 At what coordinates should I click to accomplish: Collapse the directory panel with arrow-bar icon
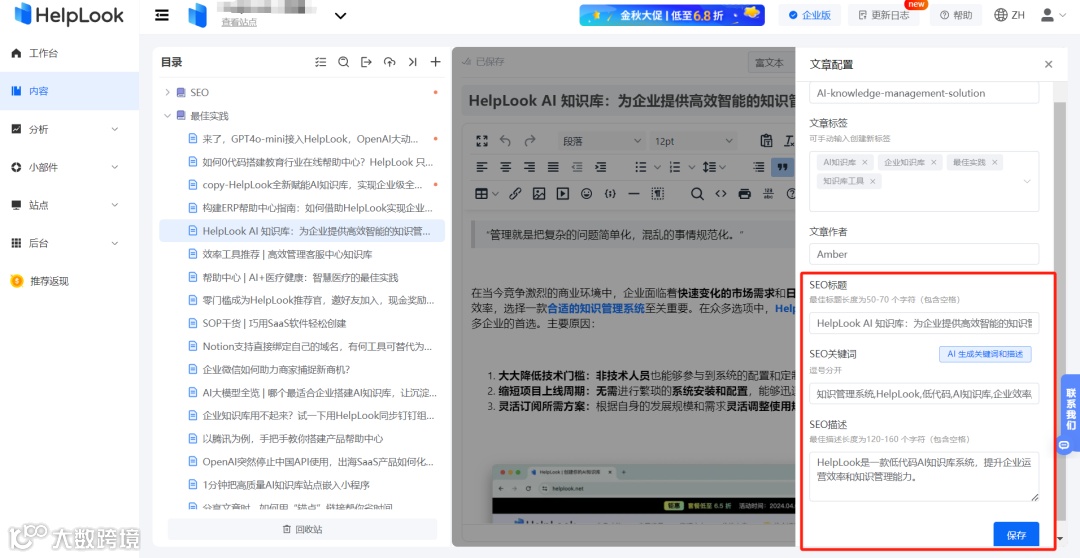click(412, 62)
